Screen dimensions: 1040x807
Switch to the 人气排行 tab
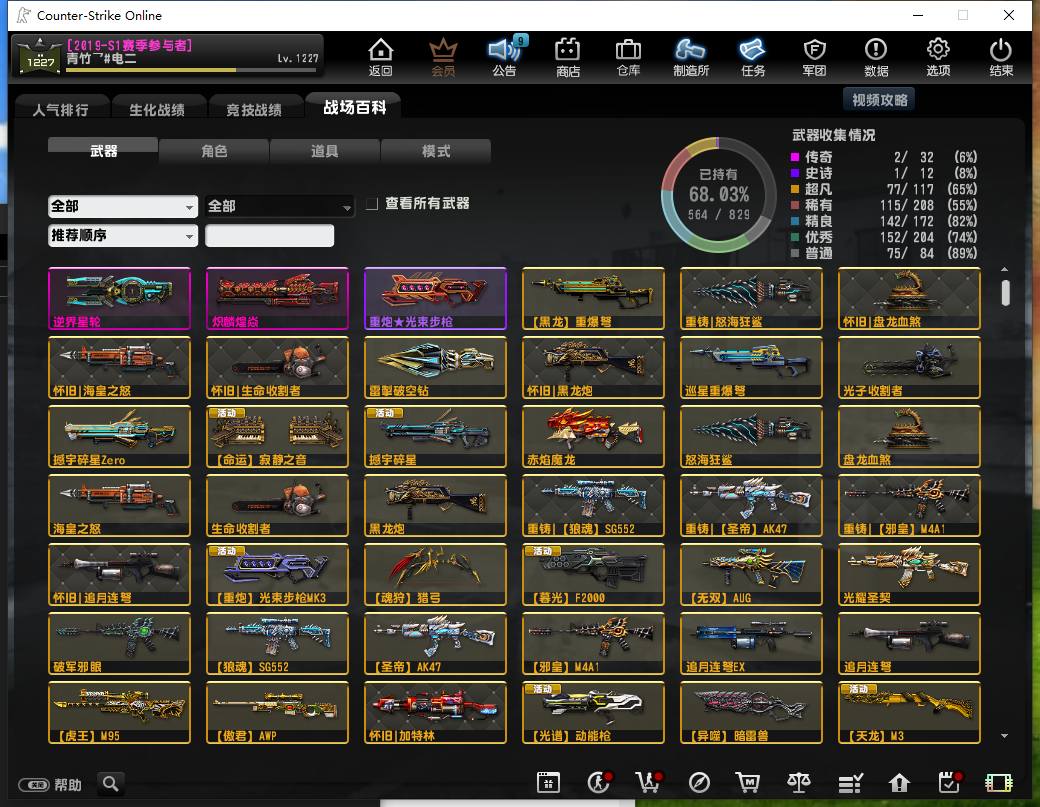coord(60,109)
